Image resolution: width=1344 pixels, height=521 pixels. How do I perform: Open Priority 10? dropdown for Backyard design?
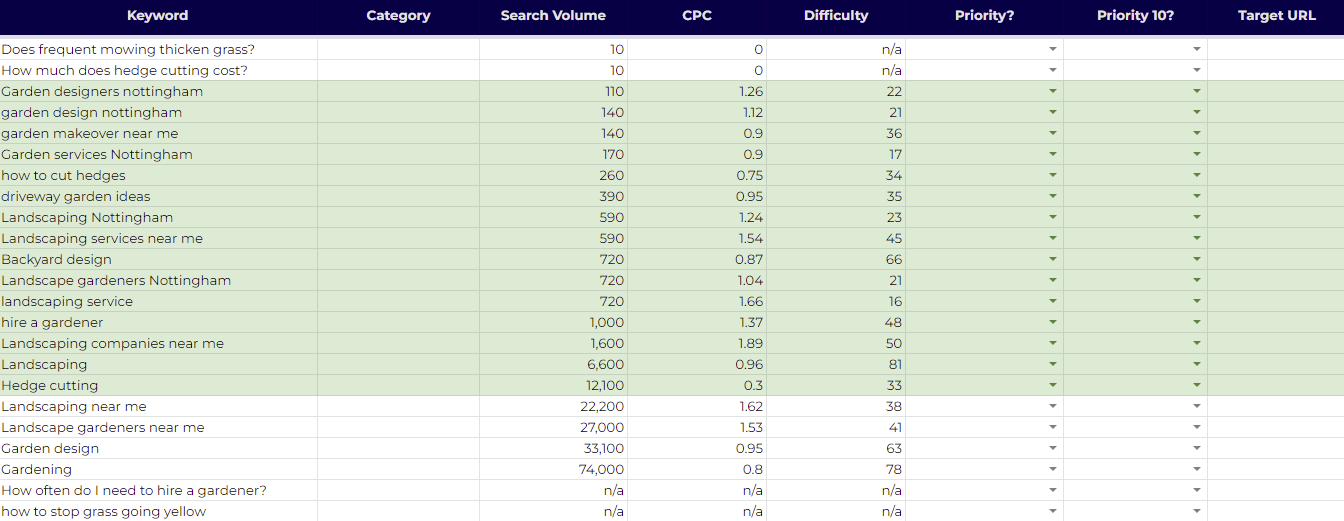coord(1197,260)
